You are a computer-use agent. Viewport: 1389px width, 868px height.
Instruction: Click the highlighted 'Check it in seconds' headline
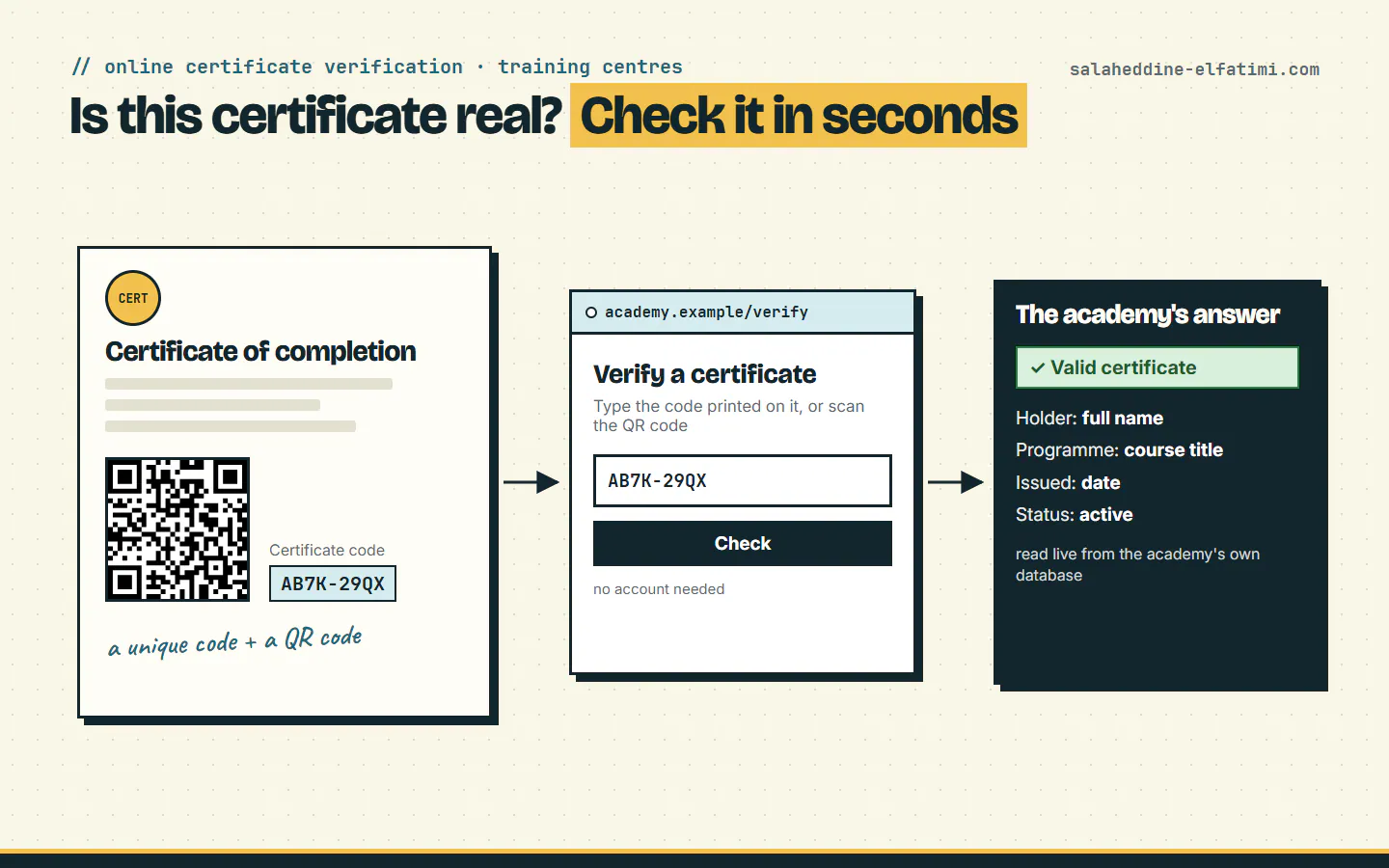[799, 116]
